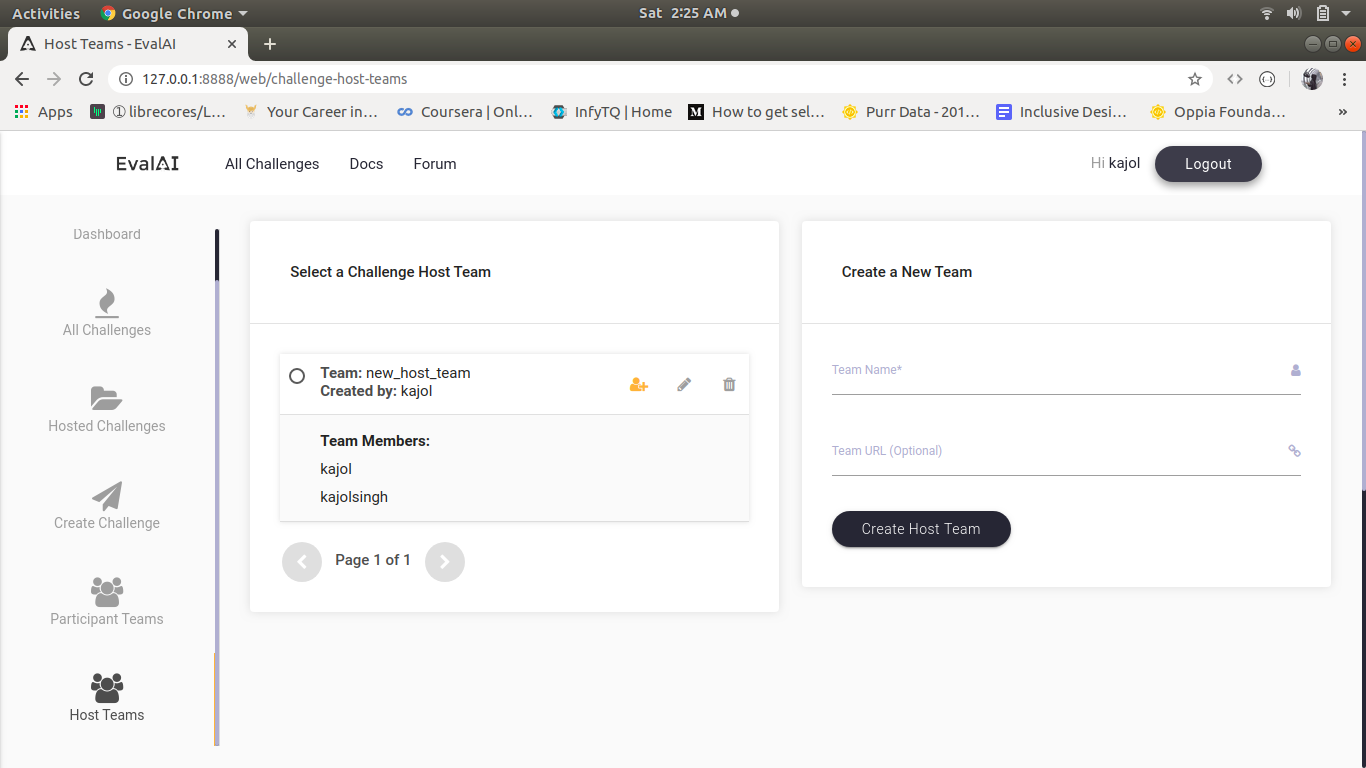Open the Inclusive Desi... bookmark
The width and height of the screenshot is (1366, 768).
pyautogui.click(x=1062, y=112)
